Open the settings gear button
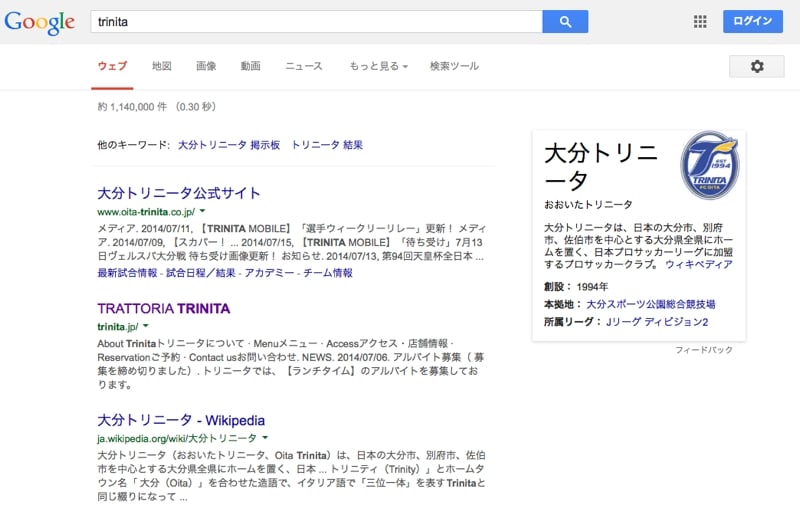This screenshot has height=512, width=800. pos(756,66)
